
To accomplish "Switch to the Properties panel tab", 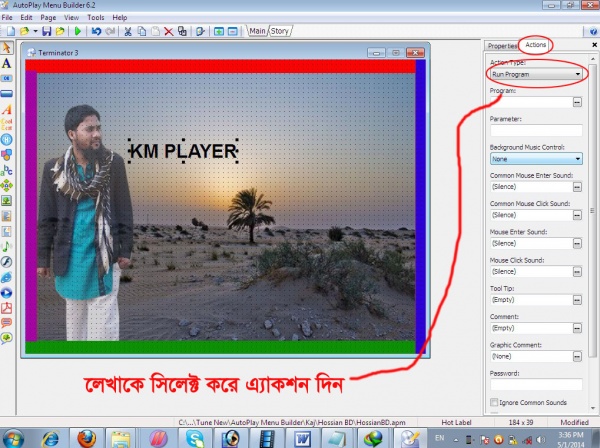I will click(502, 46).
